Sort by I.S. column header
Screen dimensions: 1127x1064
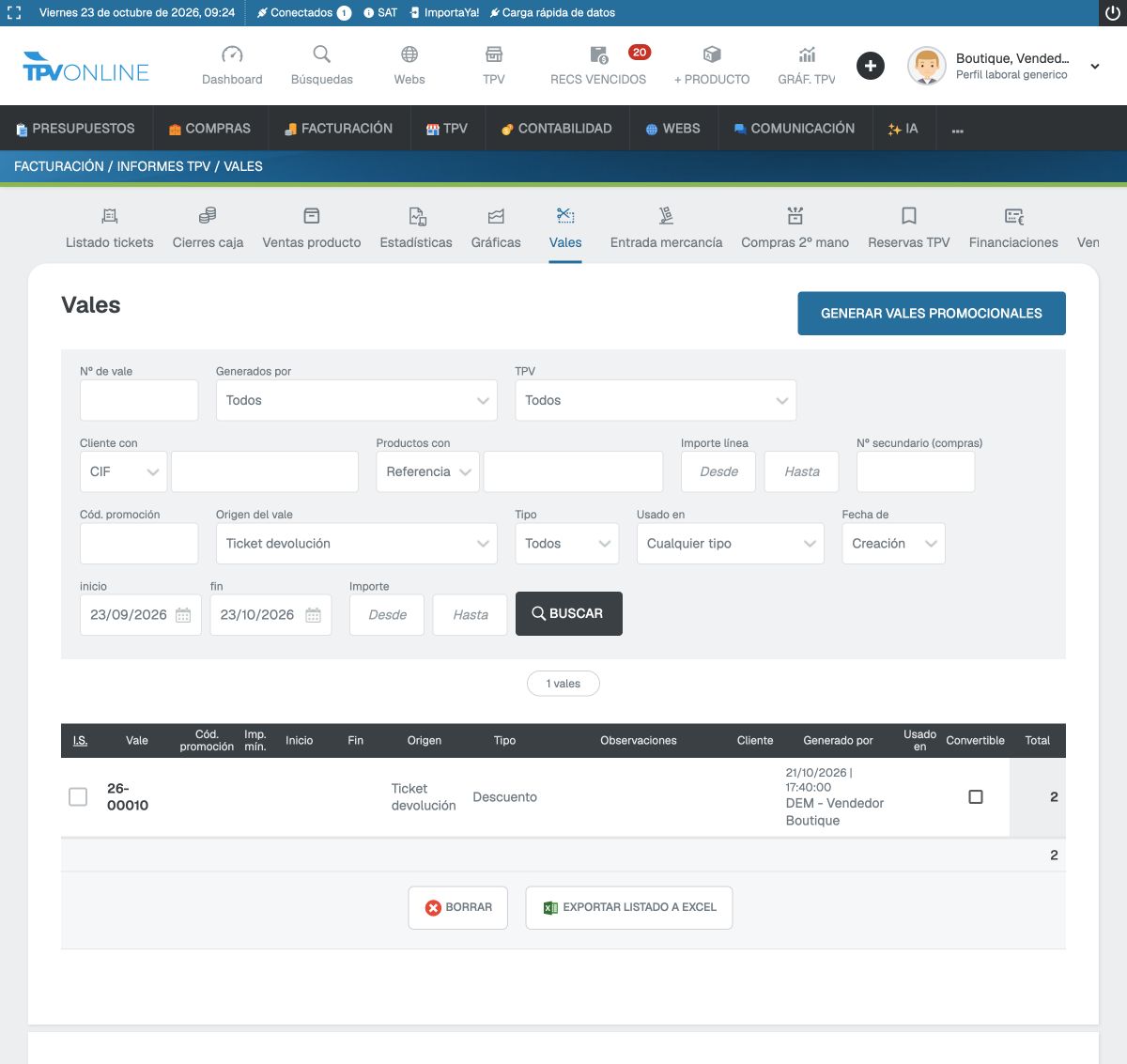81,741
